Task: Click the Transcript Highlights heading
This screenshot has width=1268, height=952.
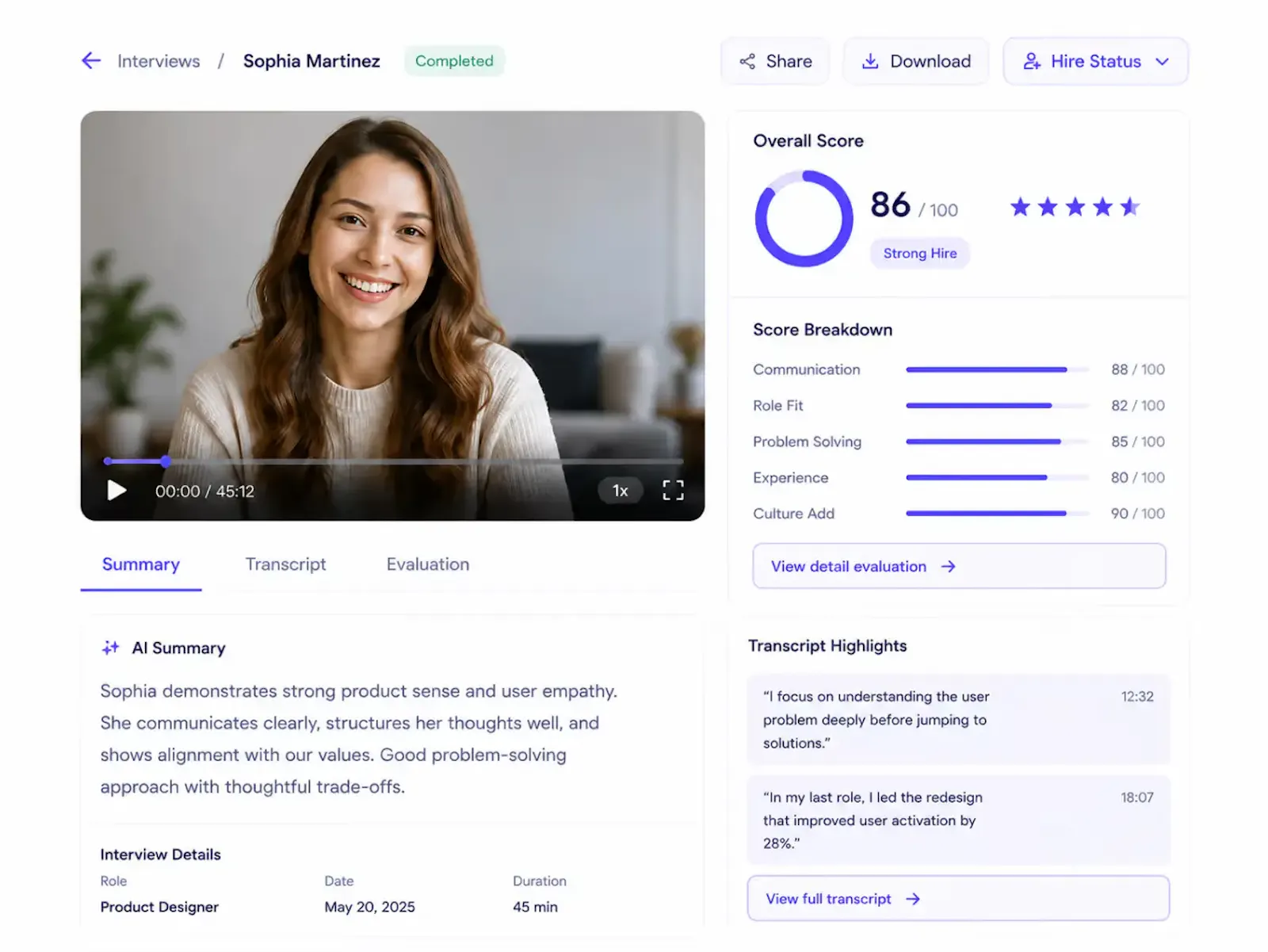Action: point(827,646)
